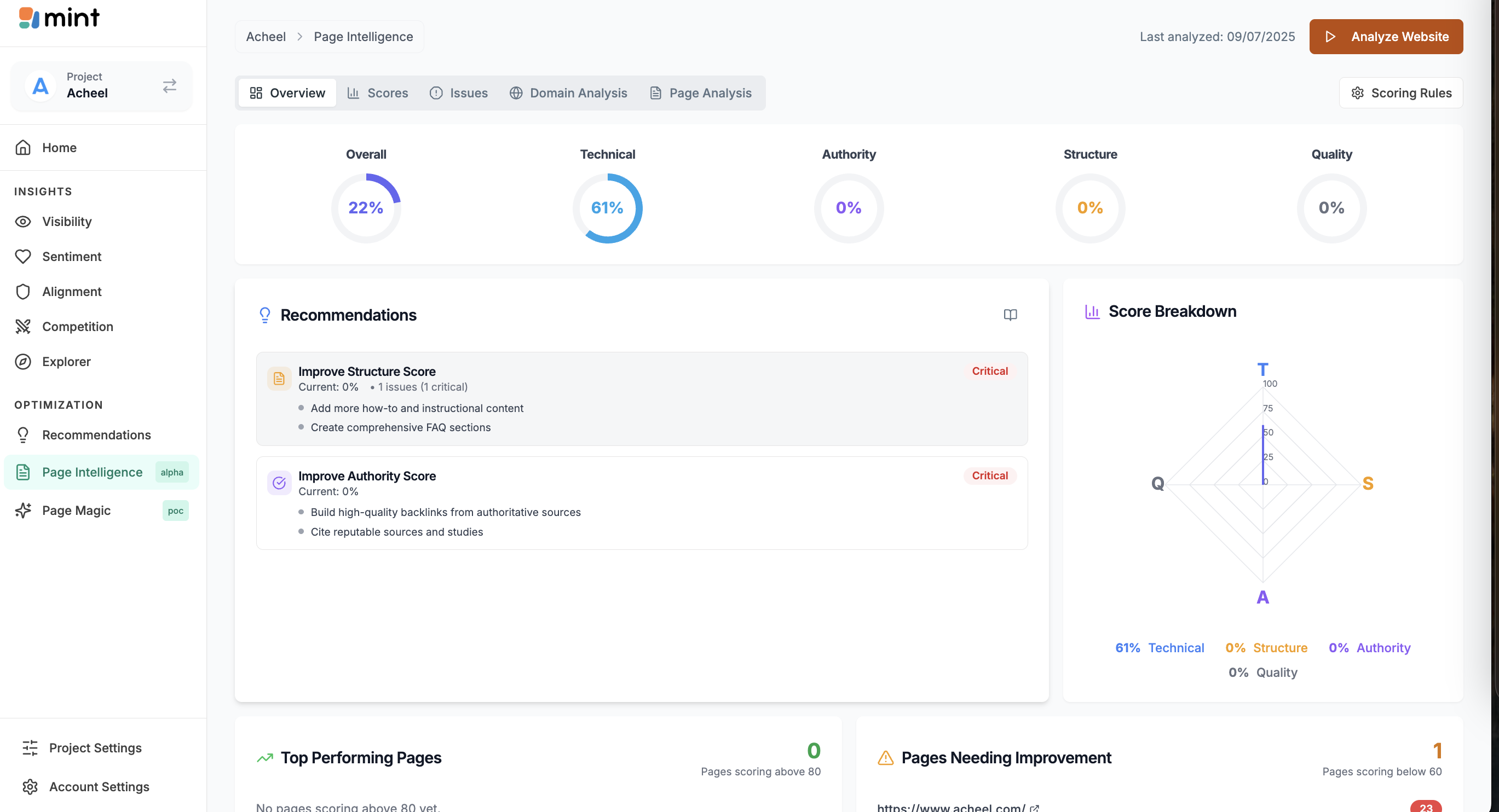
Task: Click the Competition crossed swords icon
Action: [x=22, y=326]
